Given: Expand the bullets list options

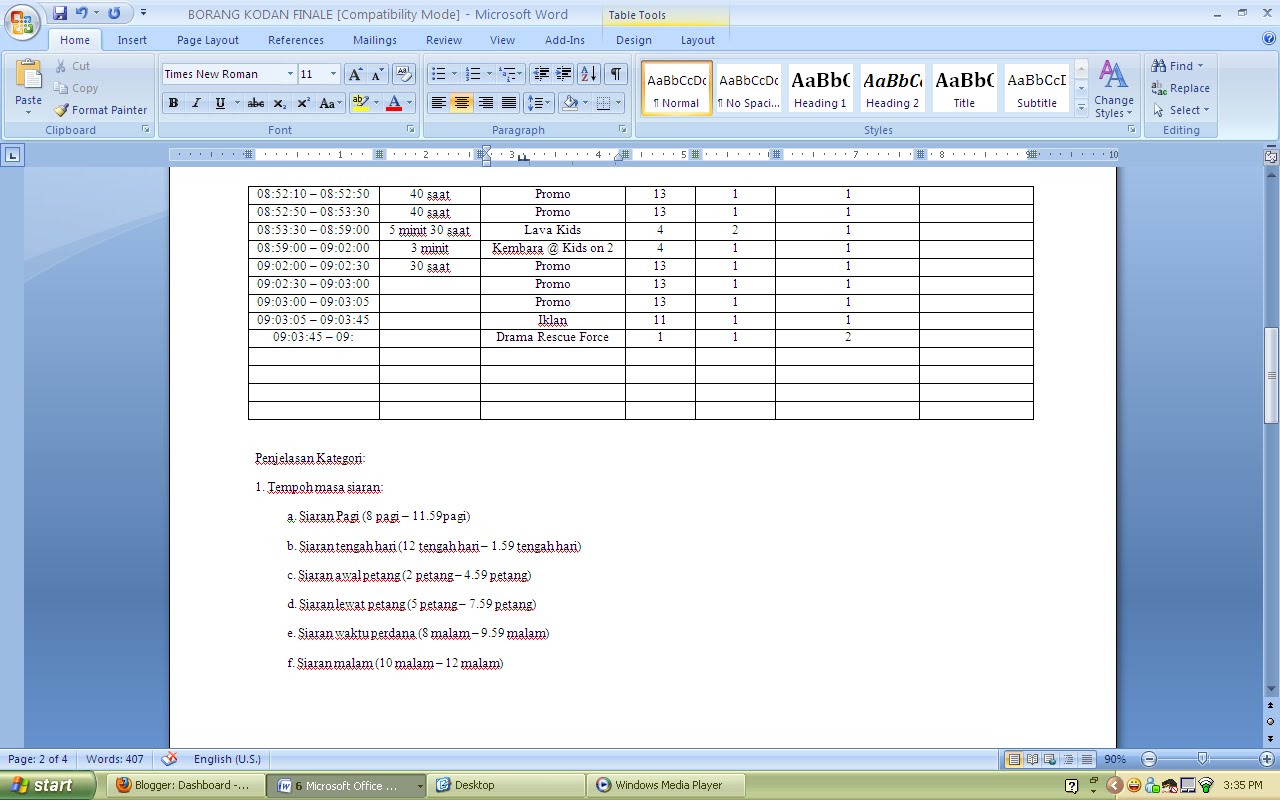Looking at the screenshot, I should tap(454, 74).
